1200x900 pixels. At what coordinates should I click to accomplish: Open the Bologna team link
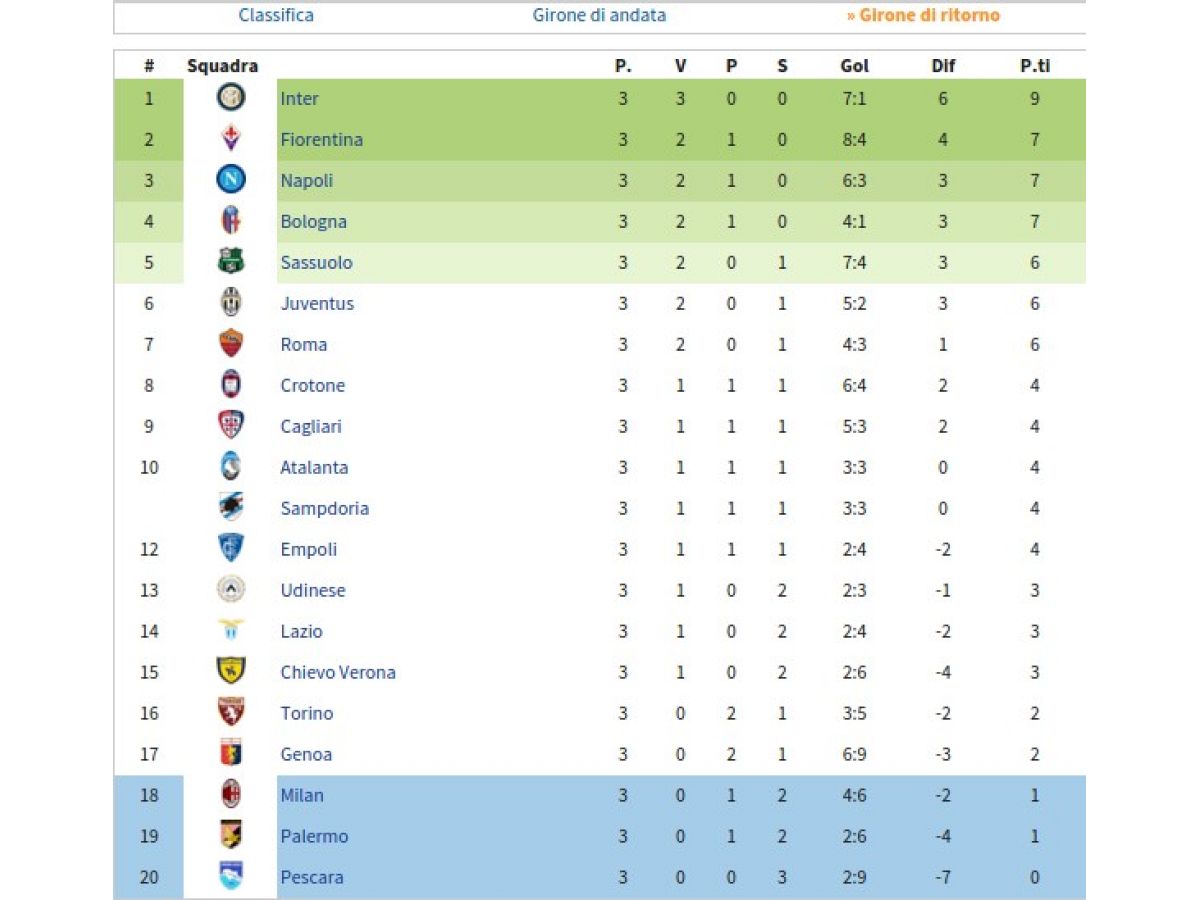click(x=314, y=222)
